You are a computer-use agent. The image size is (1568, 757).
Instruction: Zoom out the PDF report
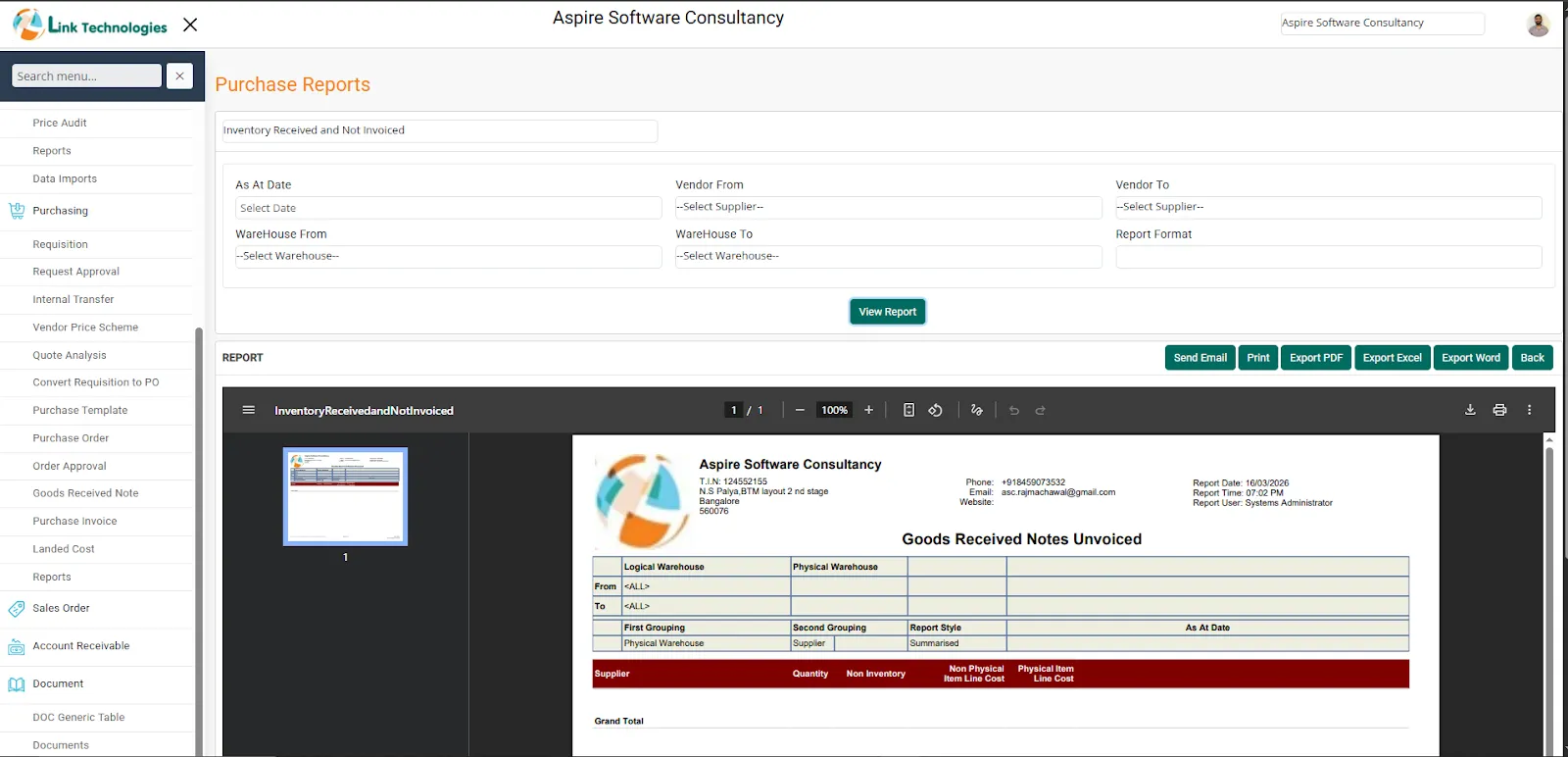point(800,410)
